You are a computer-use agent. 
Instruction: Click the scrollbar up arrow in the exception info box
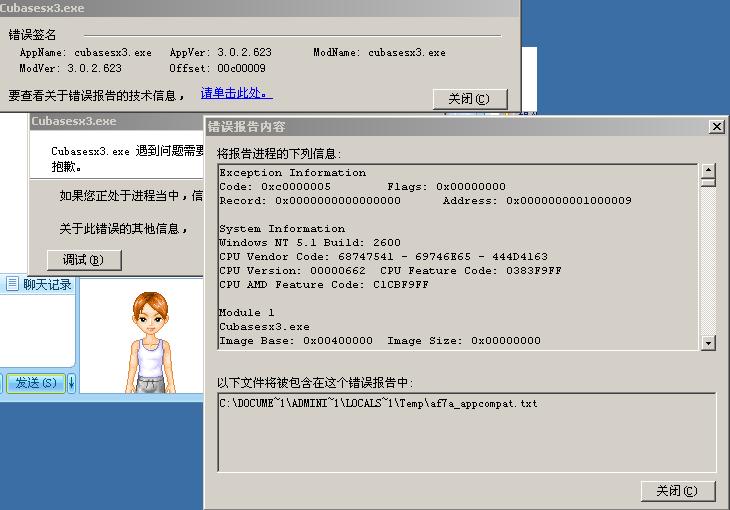pos(708,170)
